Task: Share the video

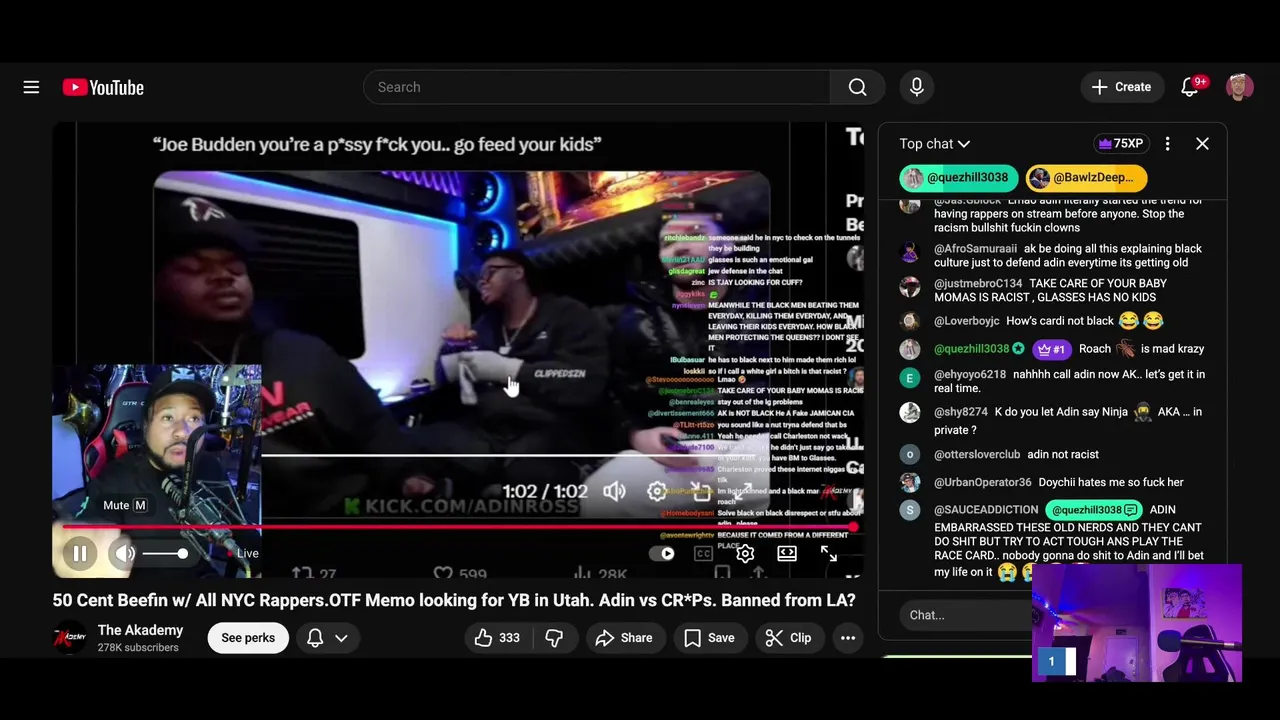Action: tap(624, 638)
